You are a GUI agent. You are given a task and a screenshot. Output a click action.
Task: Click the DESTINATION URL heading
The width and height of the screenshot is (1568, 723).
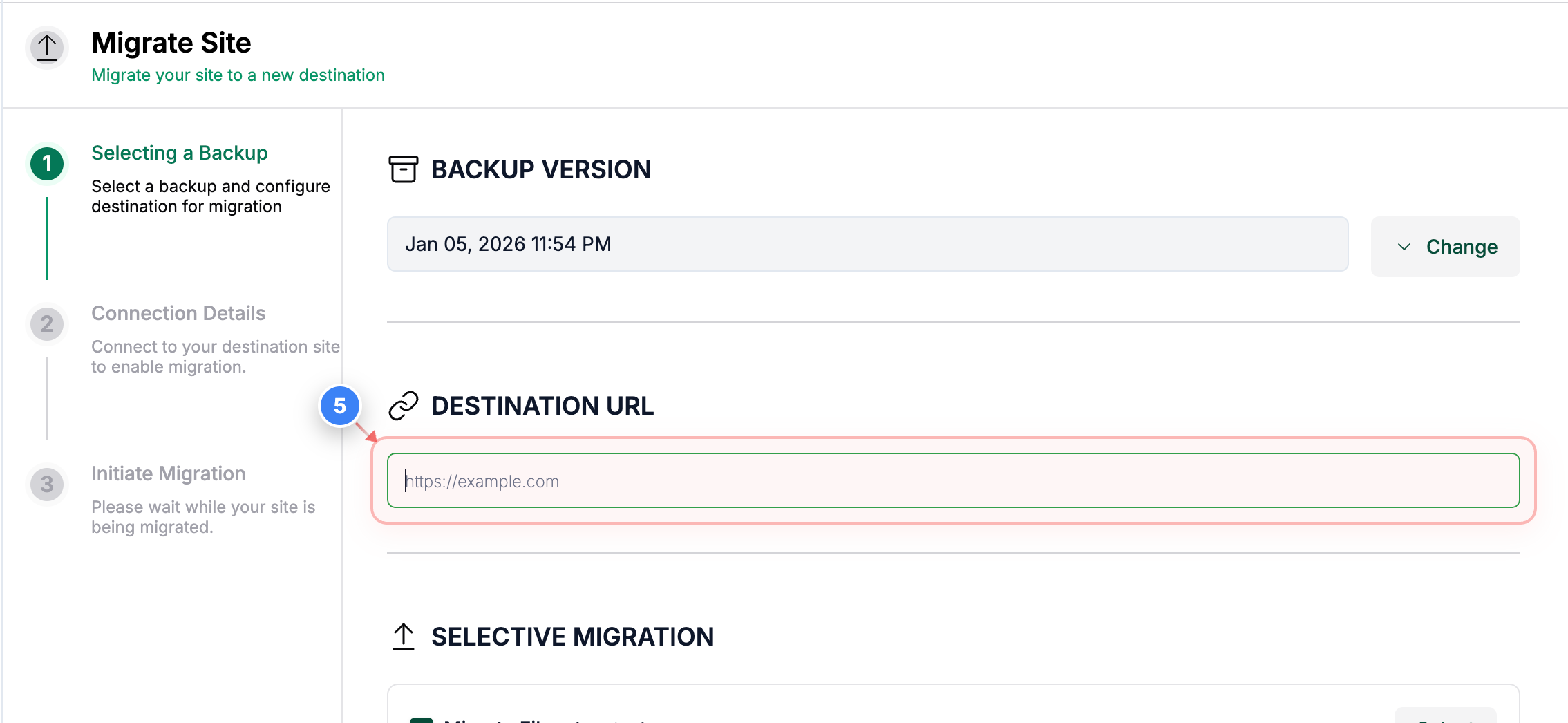542,406
